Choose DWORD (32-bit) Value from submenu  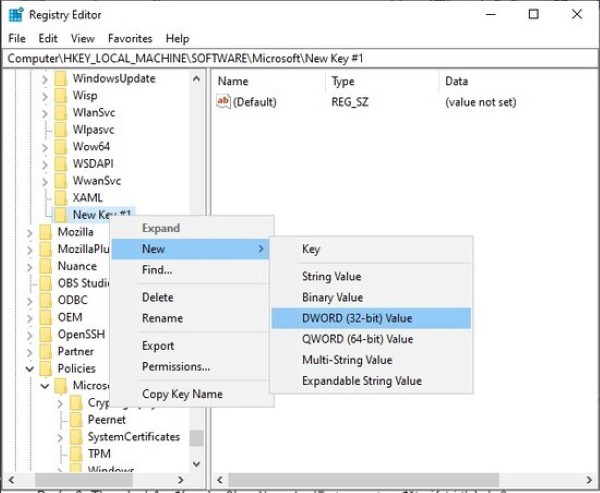pos(357,318)
